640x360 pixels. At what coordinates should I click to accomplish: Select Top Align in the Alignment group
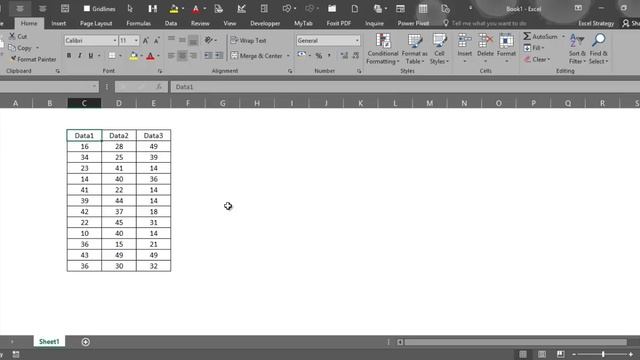[x=171, y=40]
